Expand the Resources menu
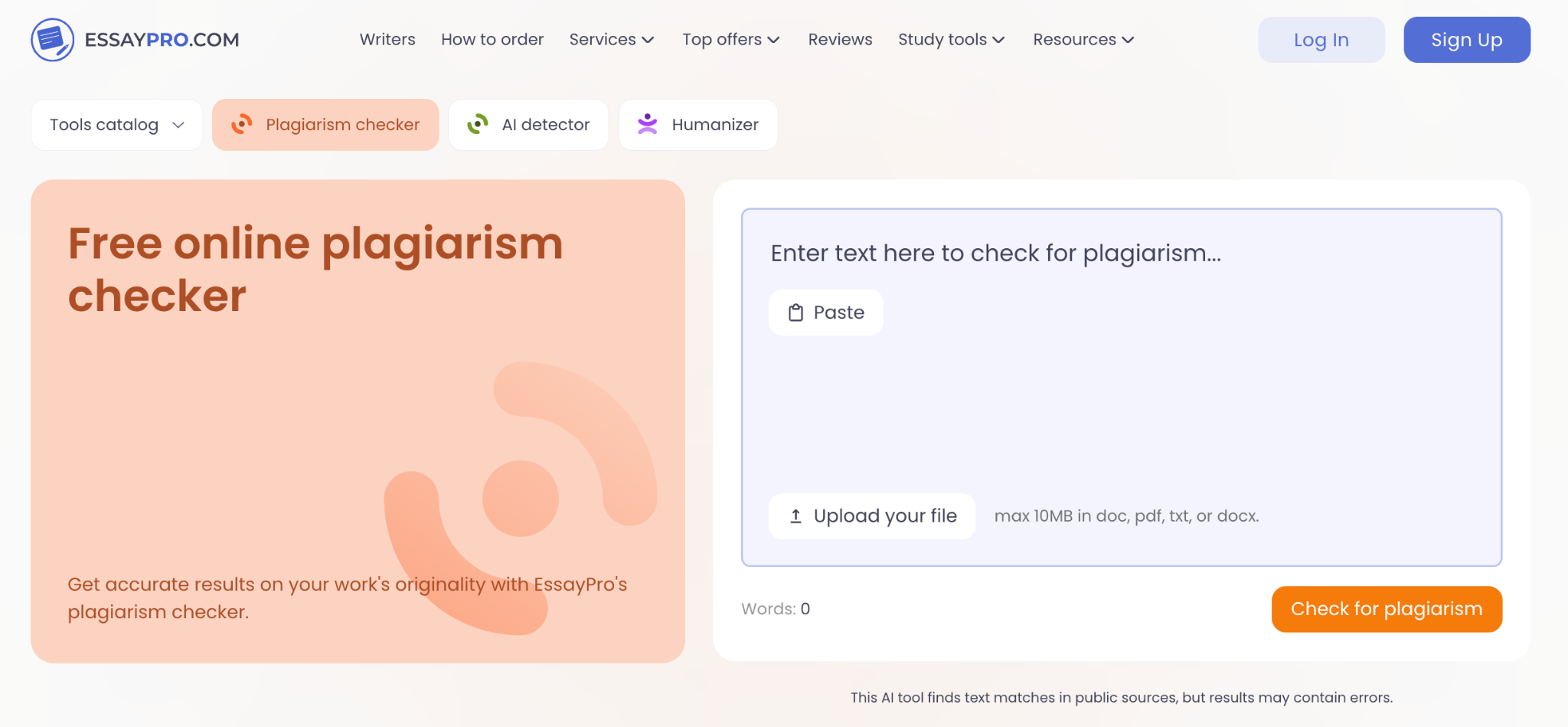1568x727 pixels. 1083,39
